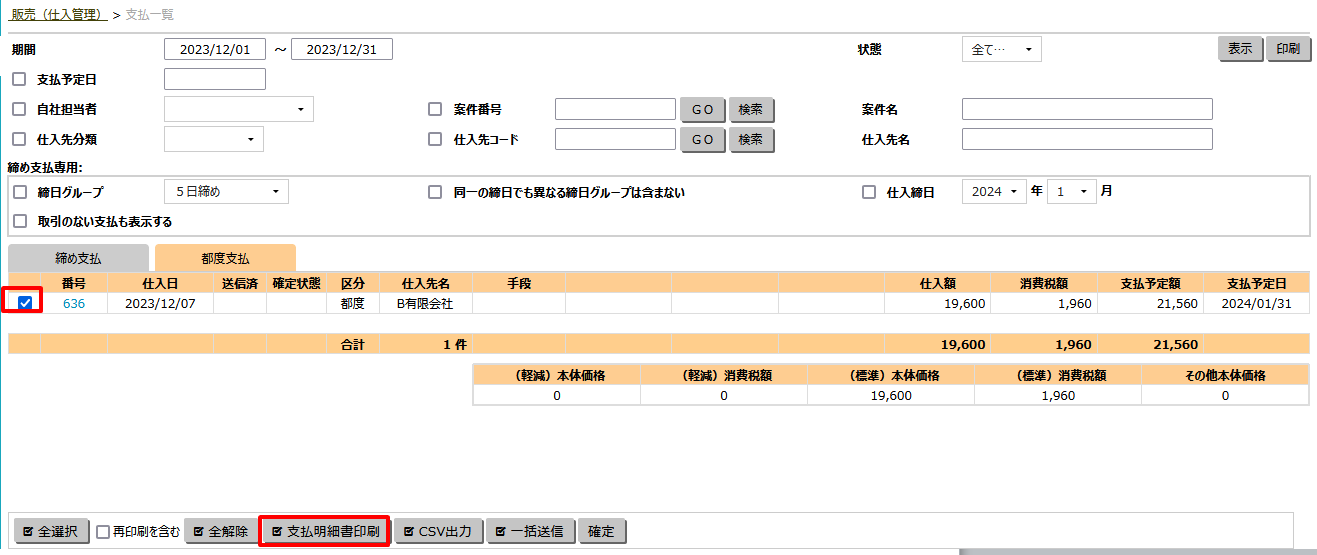Open payment number 636 link
The width and height of the screenshot is (1317, 555).
74,303
